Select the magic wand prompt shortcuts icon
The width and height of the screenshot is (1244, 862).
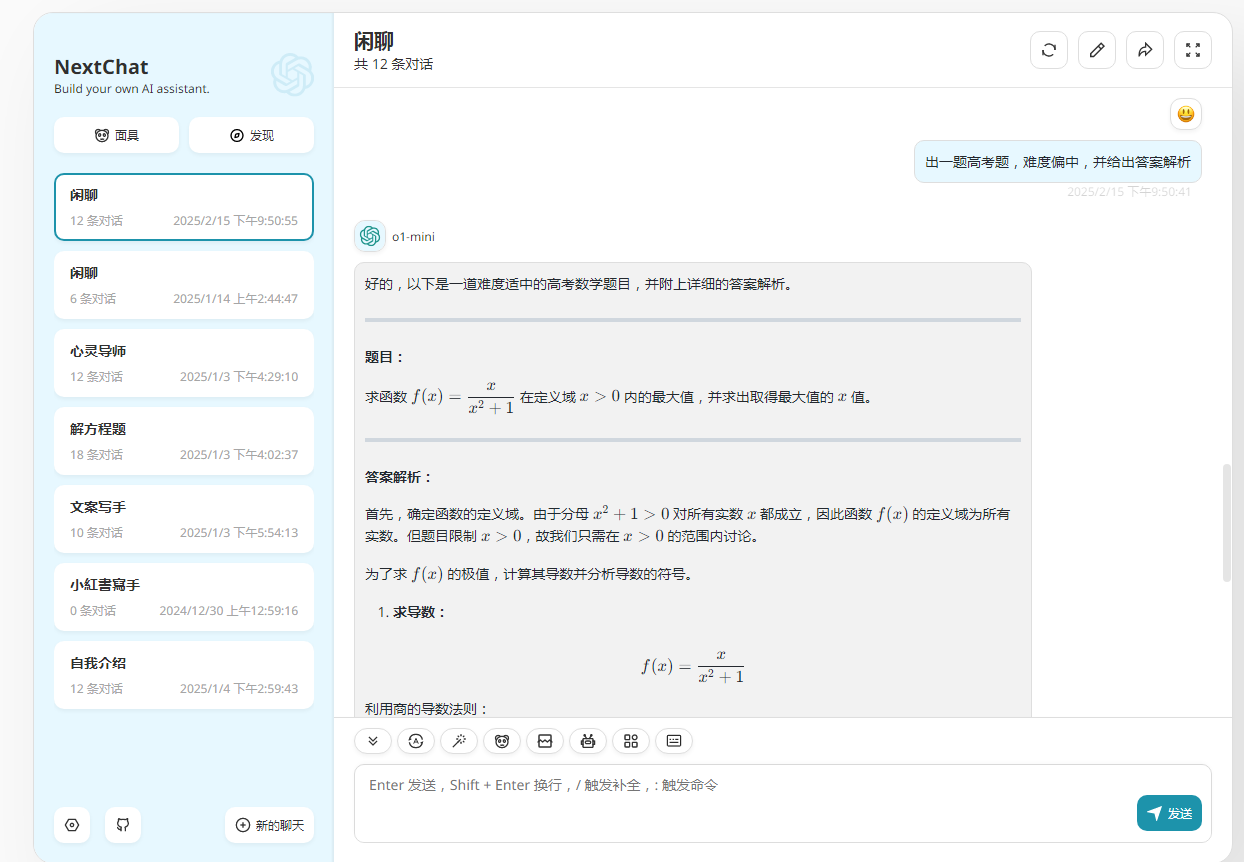coord(459,741)
